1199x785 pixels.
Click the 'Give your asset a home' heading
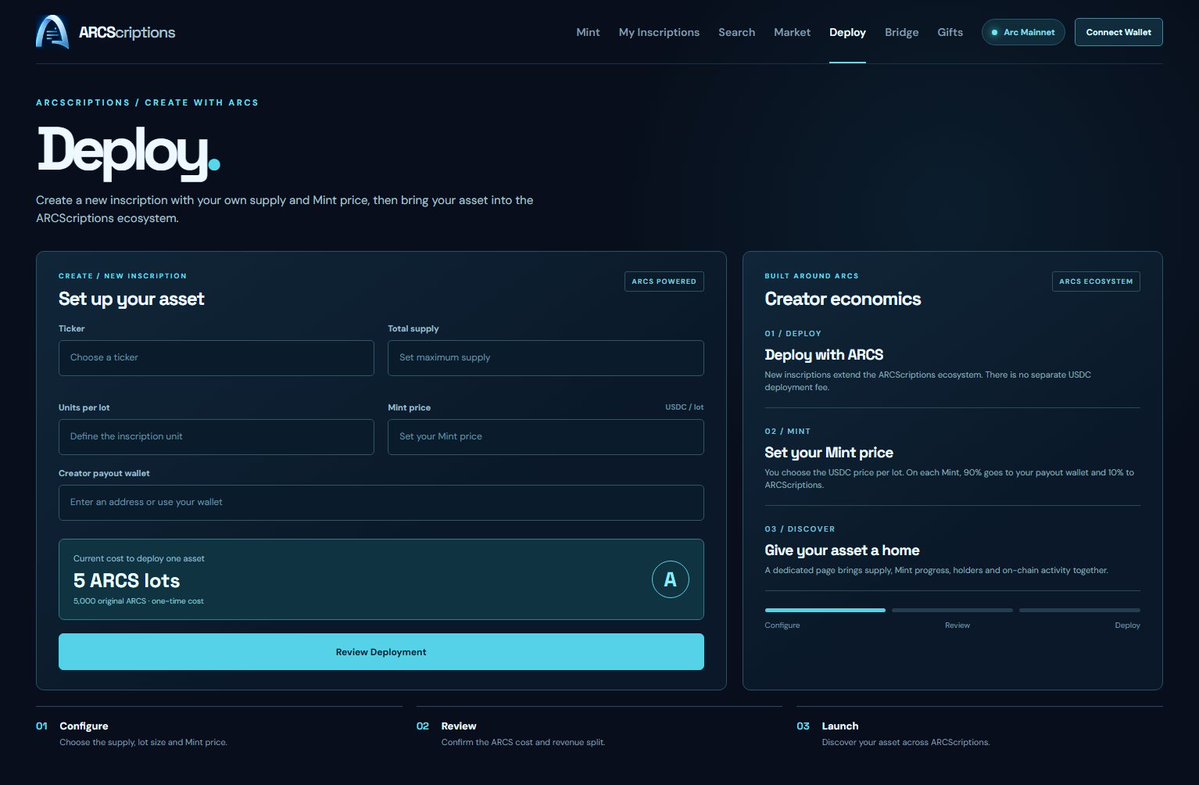click(841, 550)
